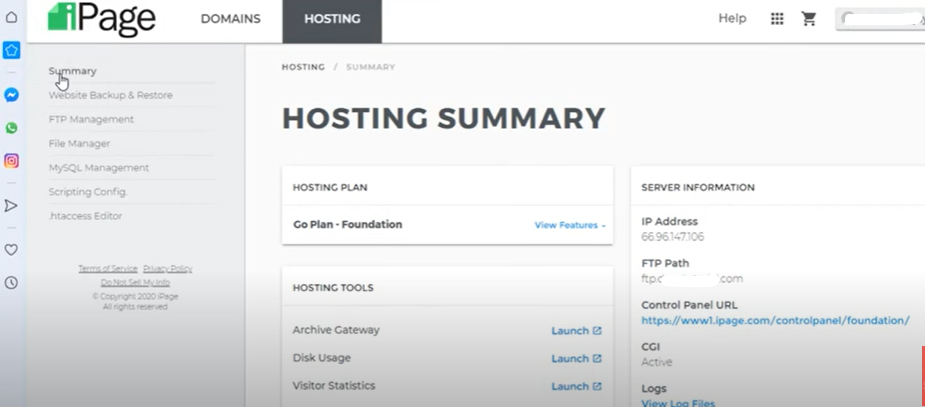Click View Log Files link
This screenshot has height=407, width=925.
click(678, 403)
